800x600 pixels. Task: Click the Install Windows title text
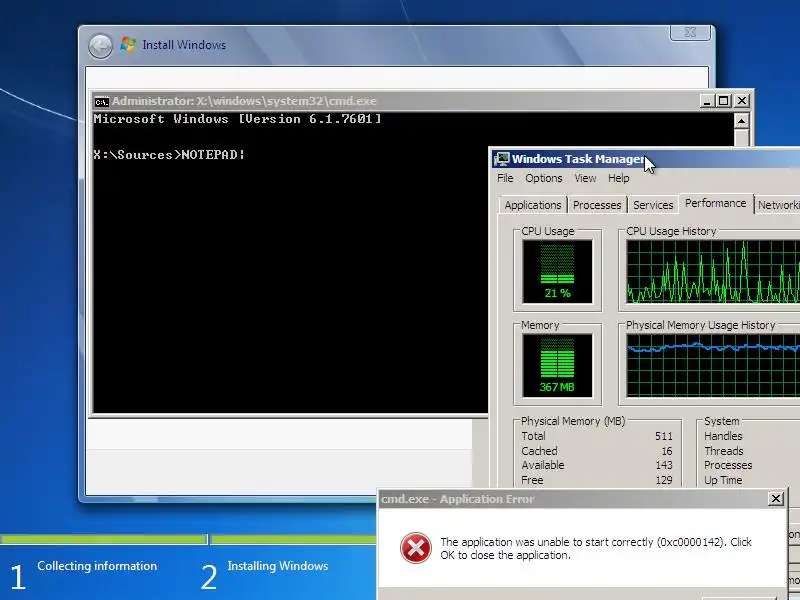pos(184,45)
